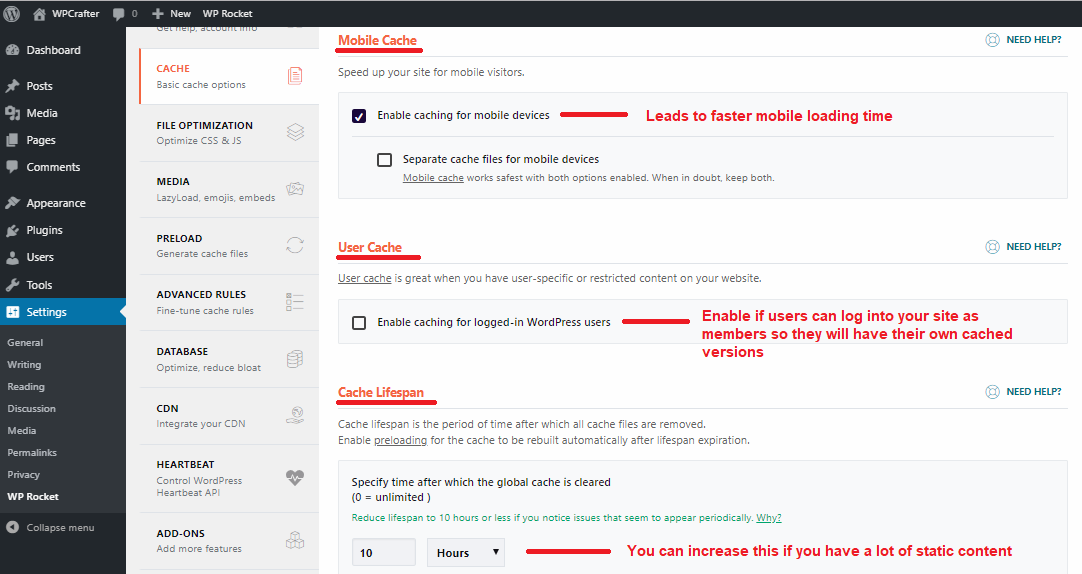1082x574 pixels.
Task: Click the Tools wrench icon
Action: point(12,285)
